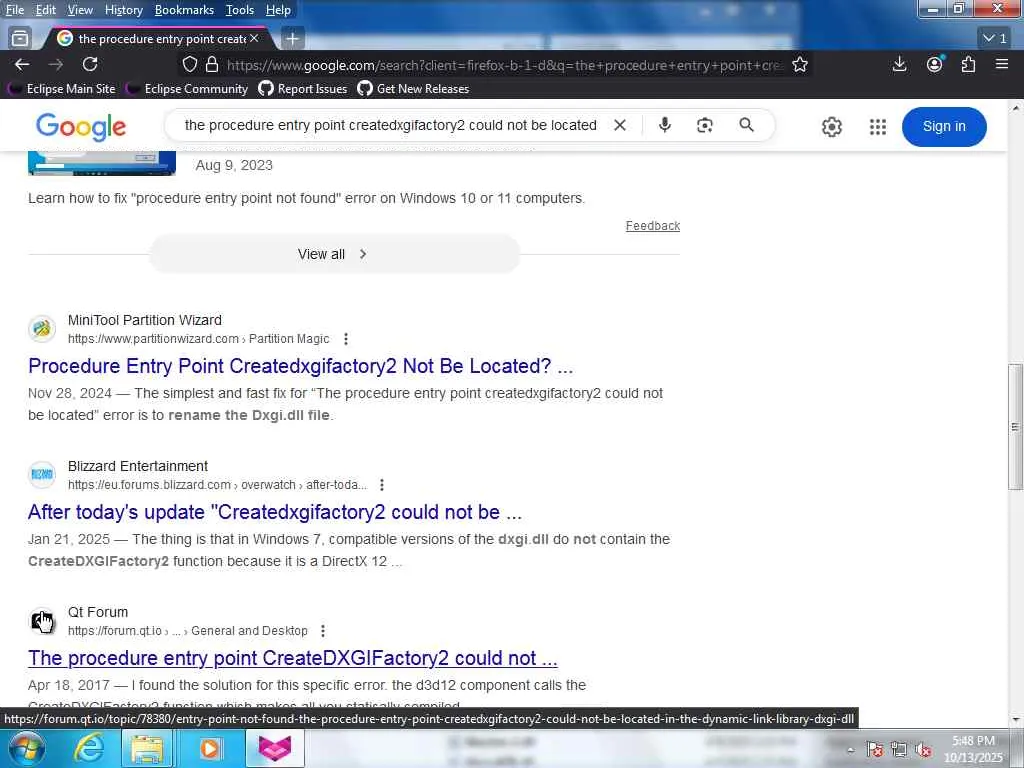The image size is (1024, 768).
Task: Launch Internet Explorer from taskbar
Action: [89, 748]
